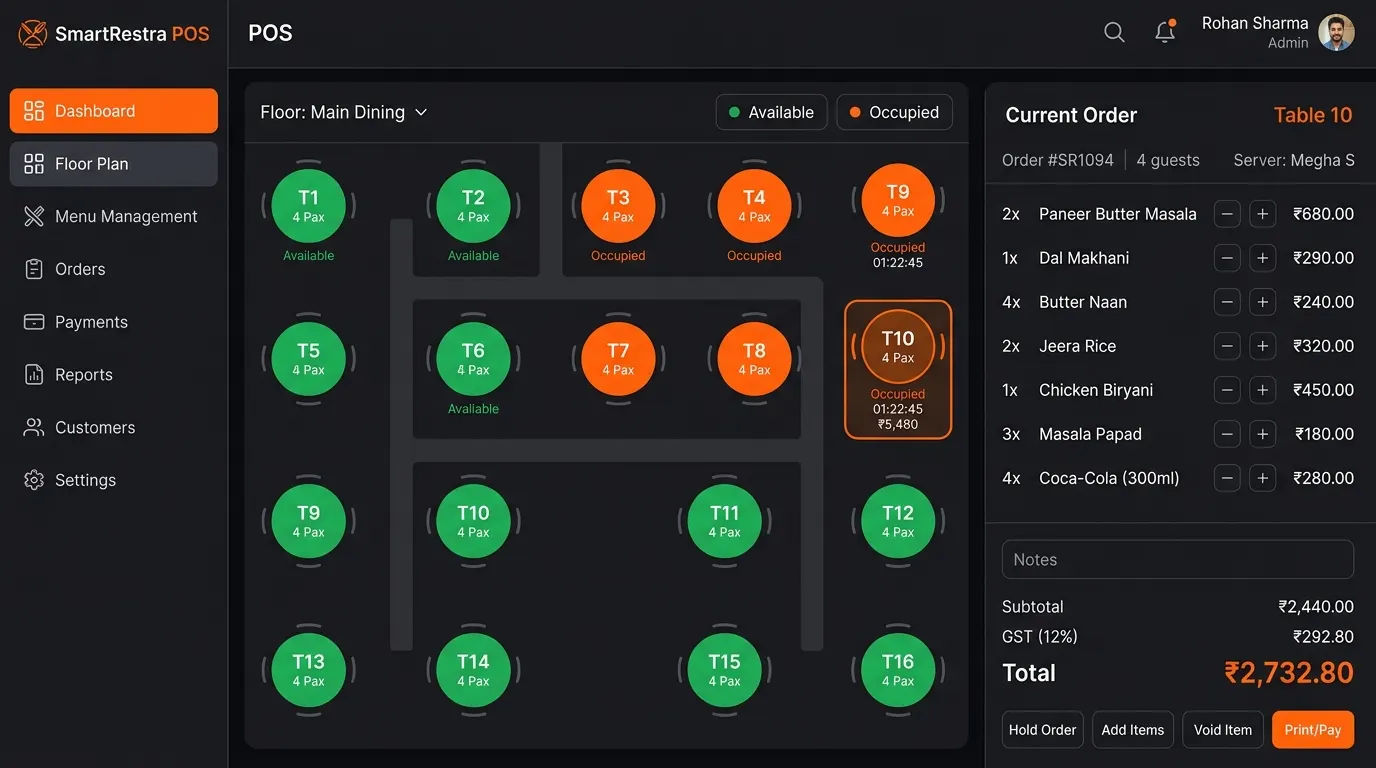Click Rohan Sharma's profile avatar
The width and height of the screenshot is (1376, 768).
1336,32
